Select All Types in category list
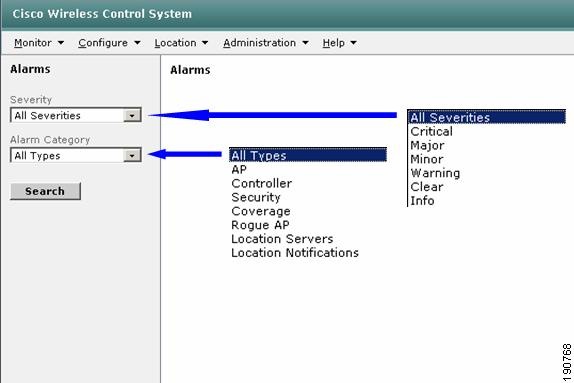Image resolution: width=574 pixels, height=383 pixels. pyautogui.click(x=308, y=155)
